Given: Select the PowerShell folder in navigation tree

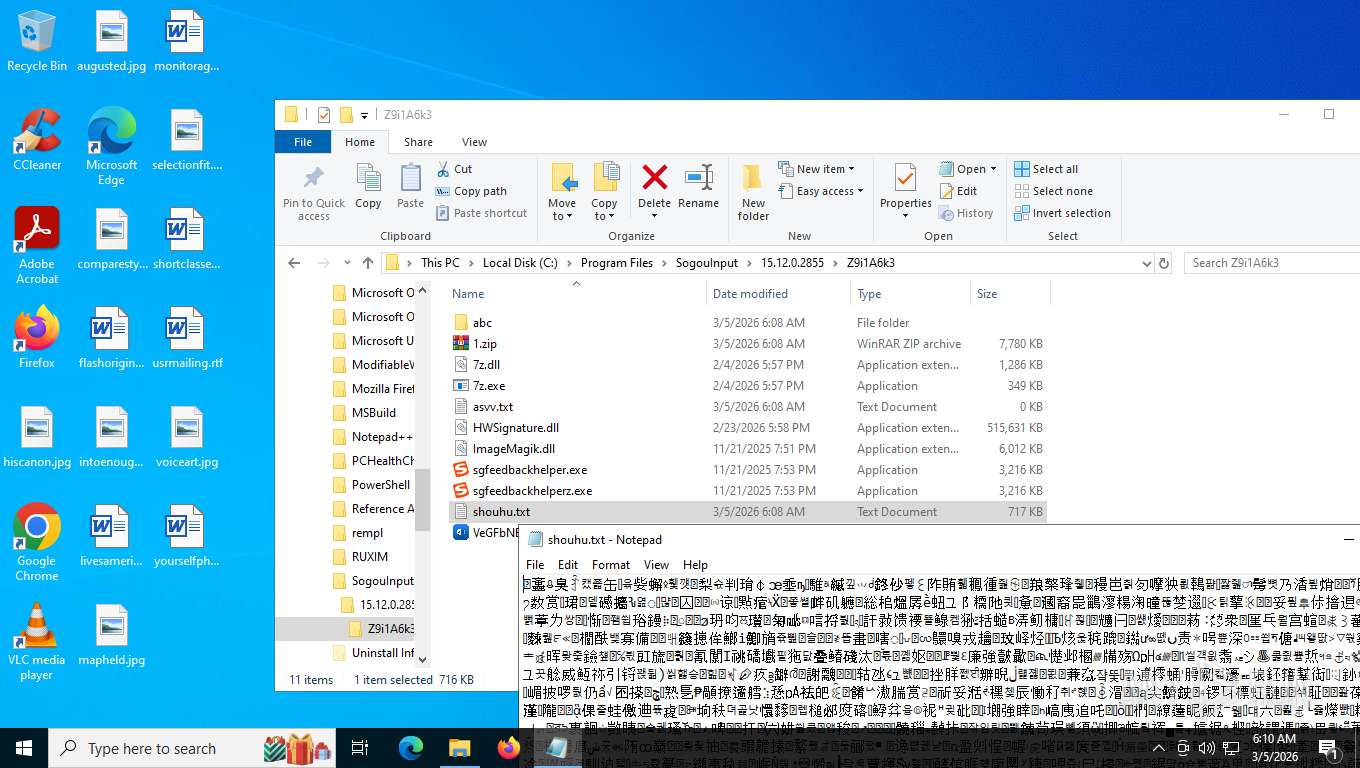Looking at the screenshot, I should point(372,485).
